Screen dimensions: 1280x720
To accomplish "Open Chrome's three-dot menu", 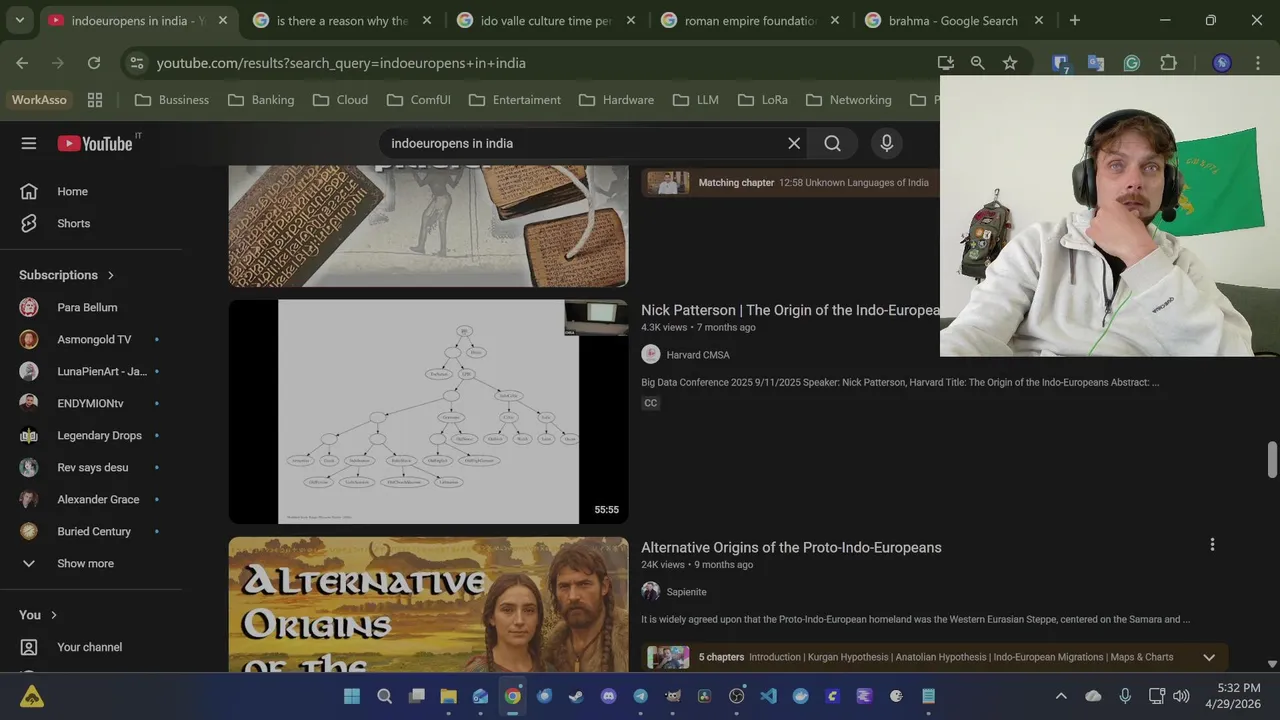I will [1258, 63].
